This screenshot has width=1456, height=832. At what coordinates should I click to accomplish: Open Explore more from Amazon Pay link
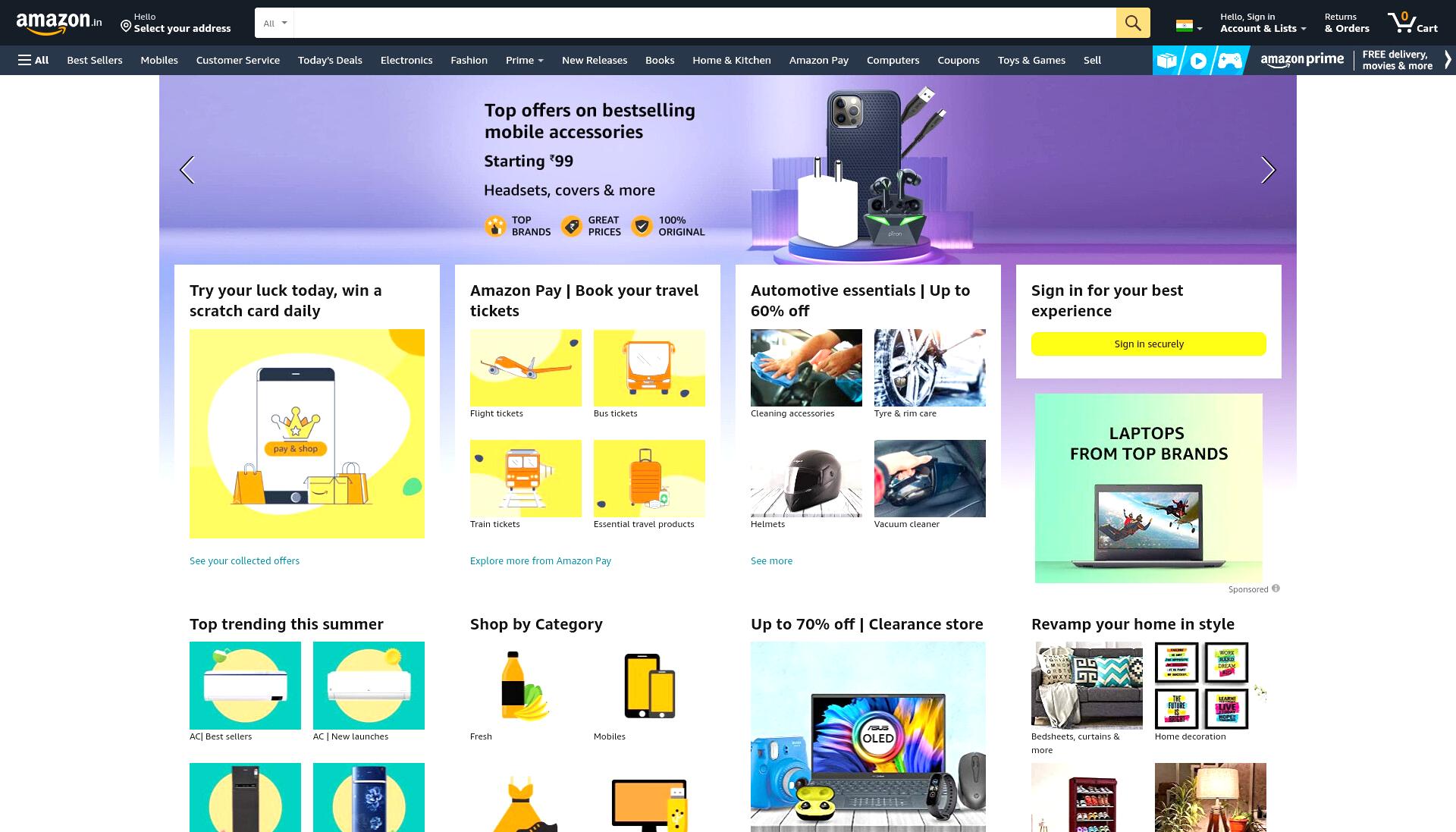(540, 560)
